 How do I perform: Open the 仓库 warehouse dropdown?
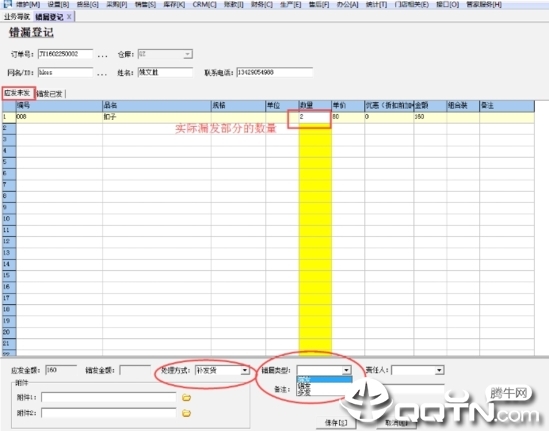[x=188, y=54]
